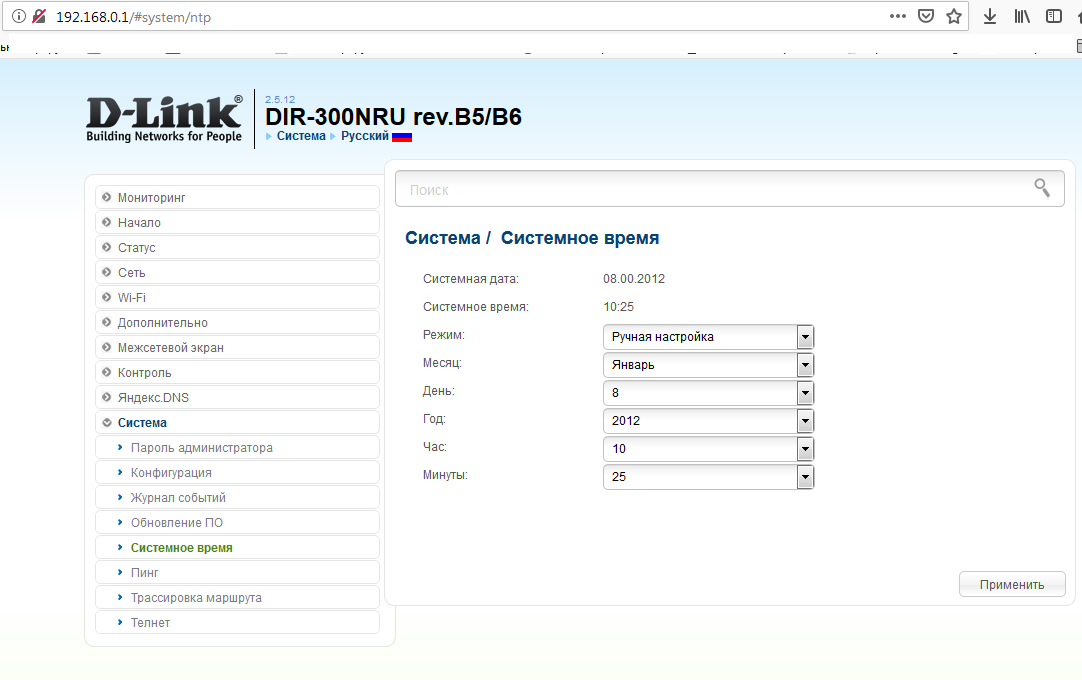Screen dimensions: 1082x680
Task: Open the Минуты dropdown showing 25
Action: [708, 477]
